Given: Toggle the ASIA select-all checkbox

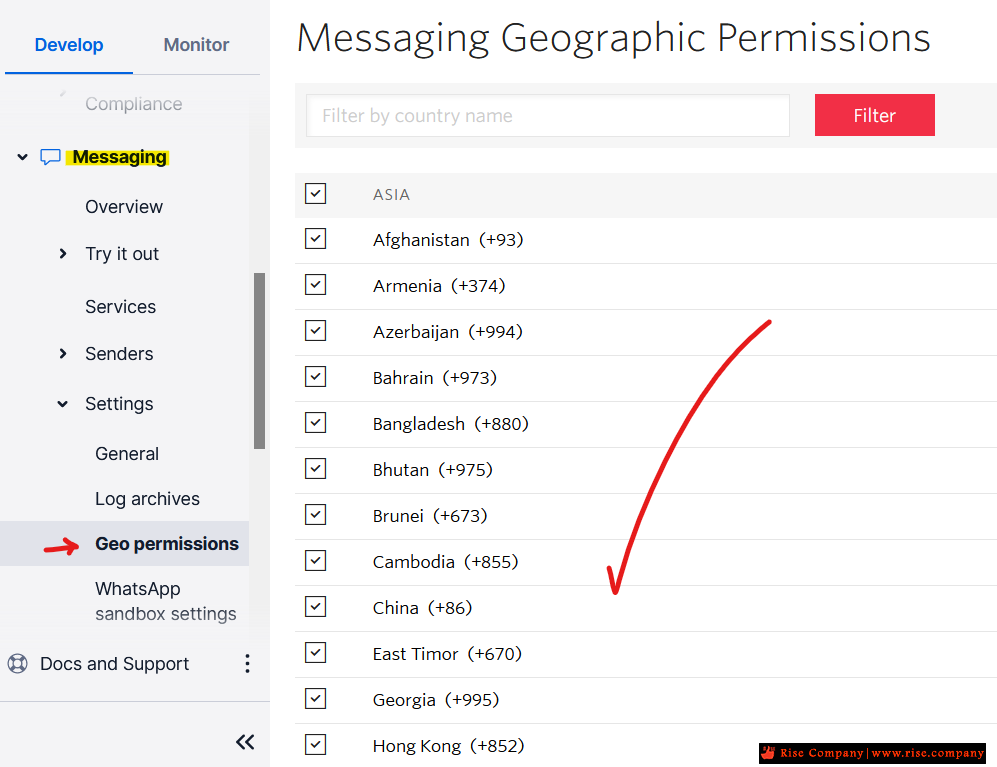Looking at the screenshot, I should click(316, 194).
